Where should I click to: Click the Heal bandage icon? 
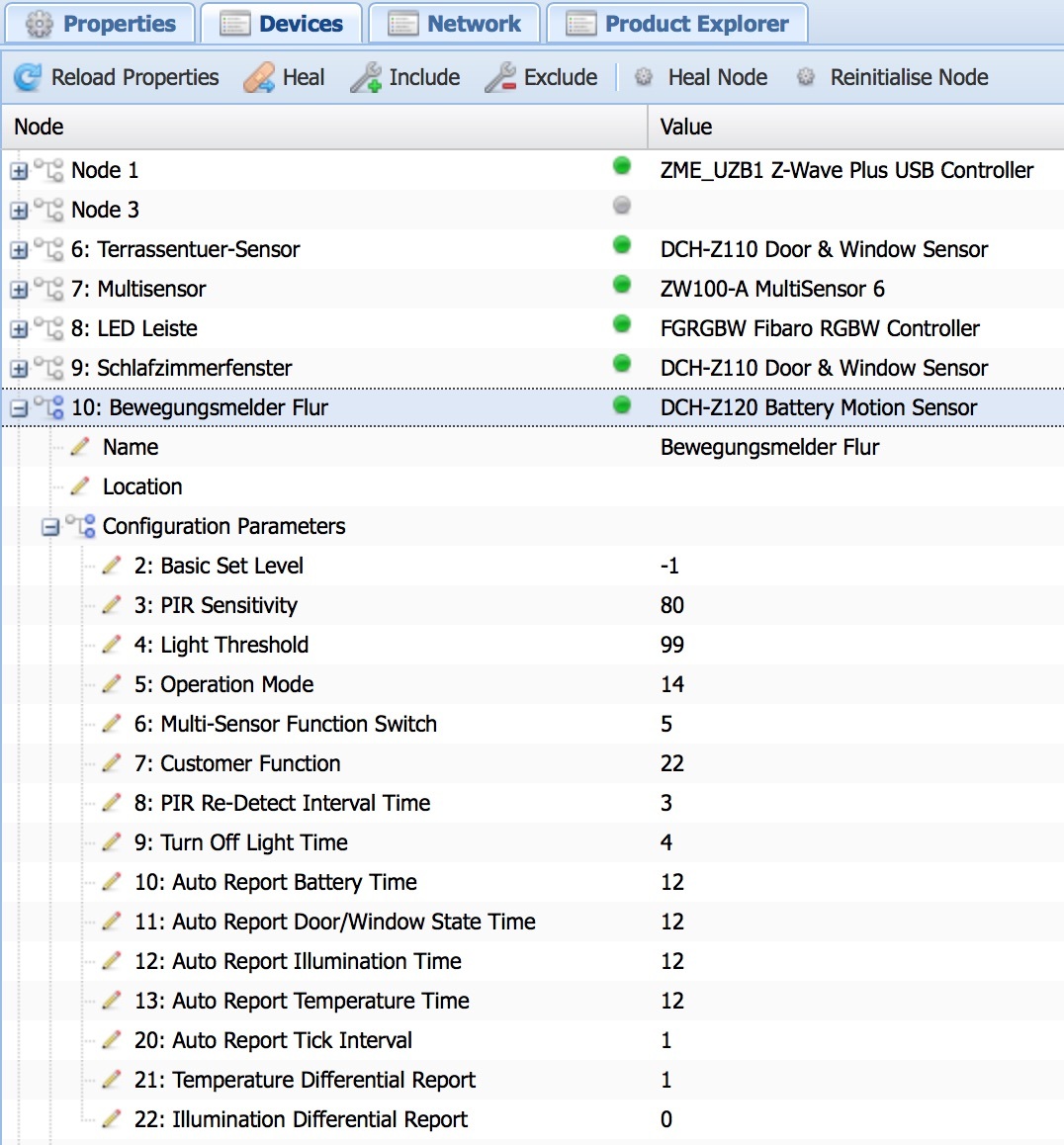tap(259, 77)
